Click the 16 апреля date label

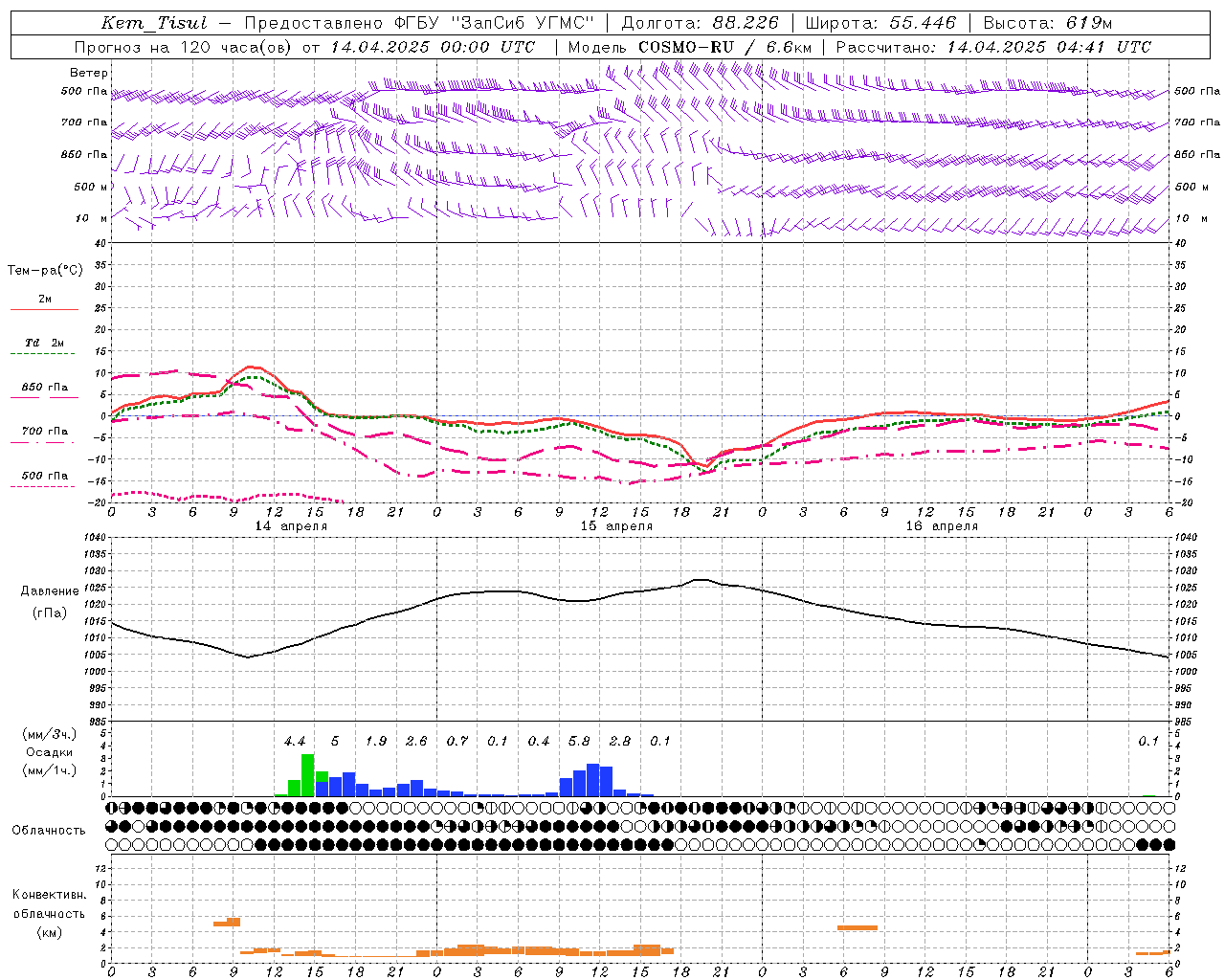pyautogui.click(x=942, y=526)
